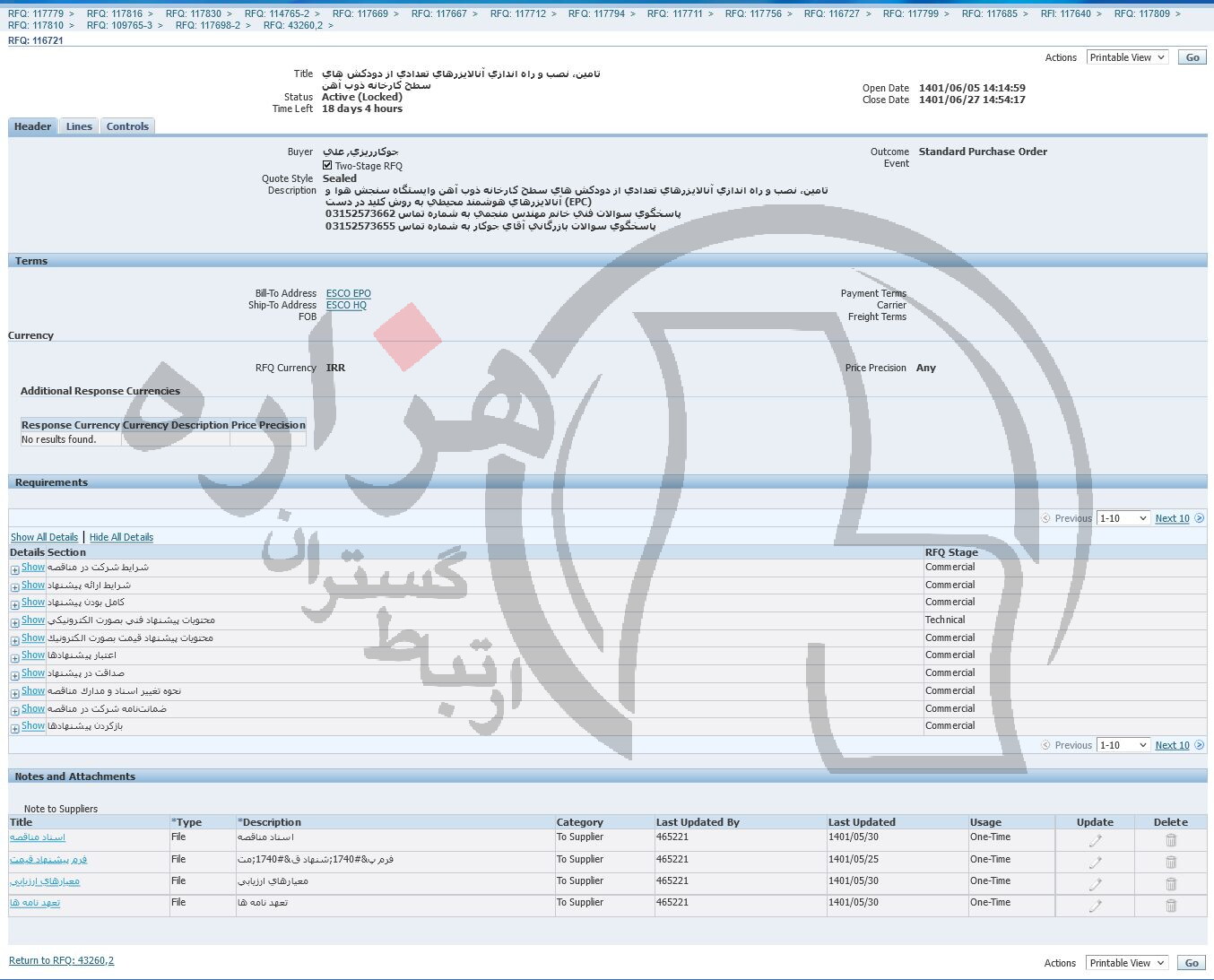The width and height of the screenshot is (1214, 980).
Task: Open breadcrumb RFQ: 117809
Action: 1142,13
